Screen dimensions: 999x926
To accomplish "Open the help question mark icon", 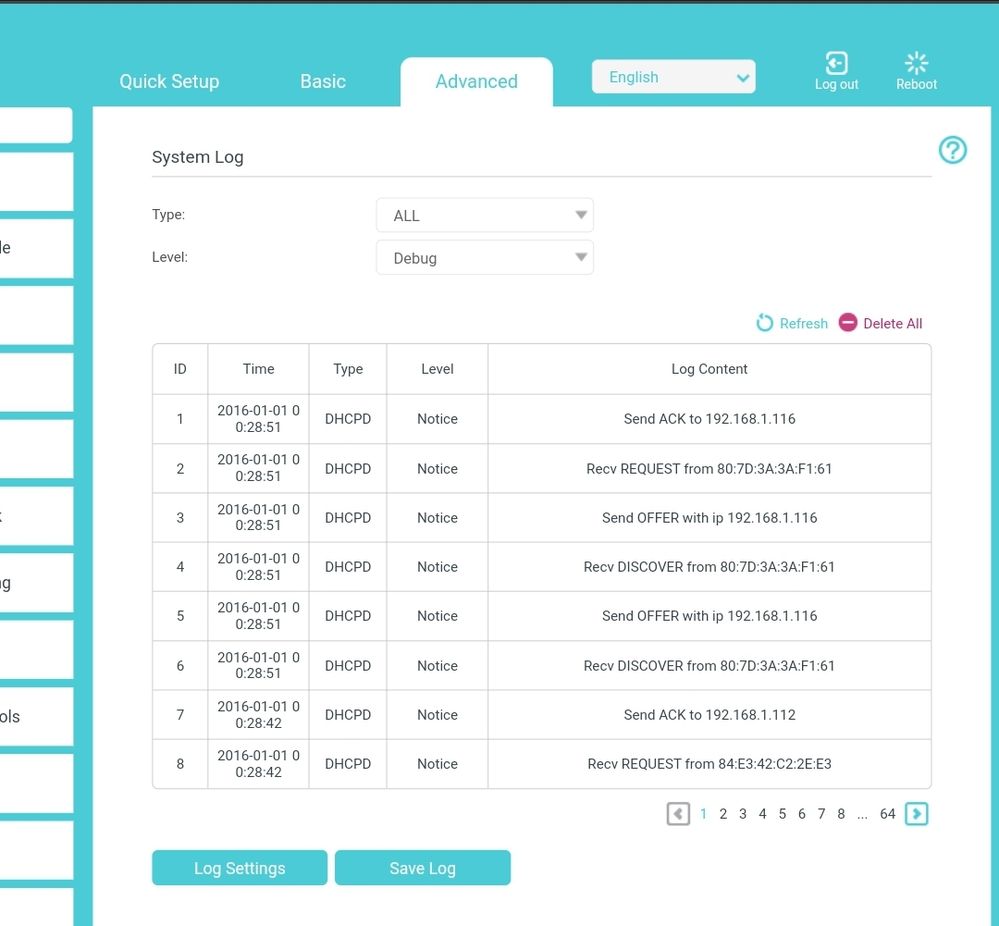I will 952,150.
